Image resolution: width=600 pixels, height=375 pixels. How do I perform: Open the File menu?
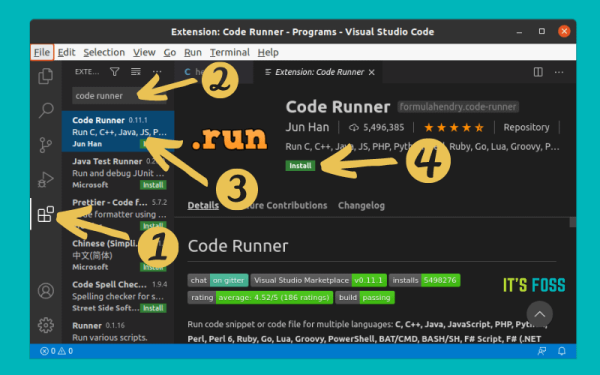click(42, 52)
